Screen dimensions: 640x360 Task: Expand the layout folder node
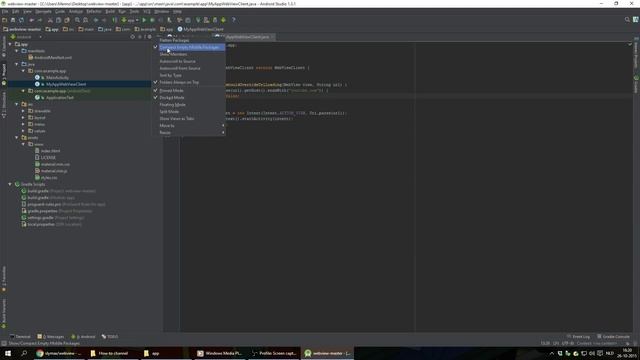pyautogui.click(x=23, y=118)
